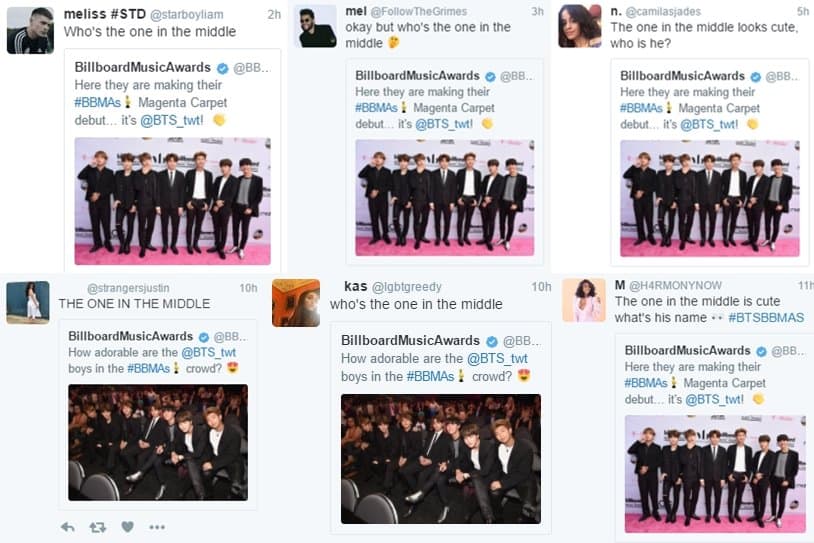The image size is (814, 543).
Task: Open the 2h timestamp on meliss tweet
Action: click(274, 15)
